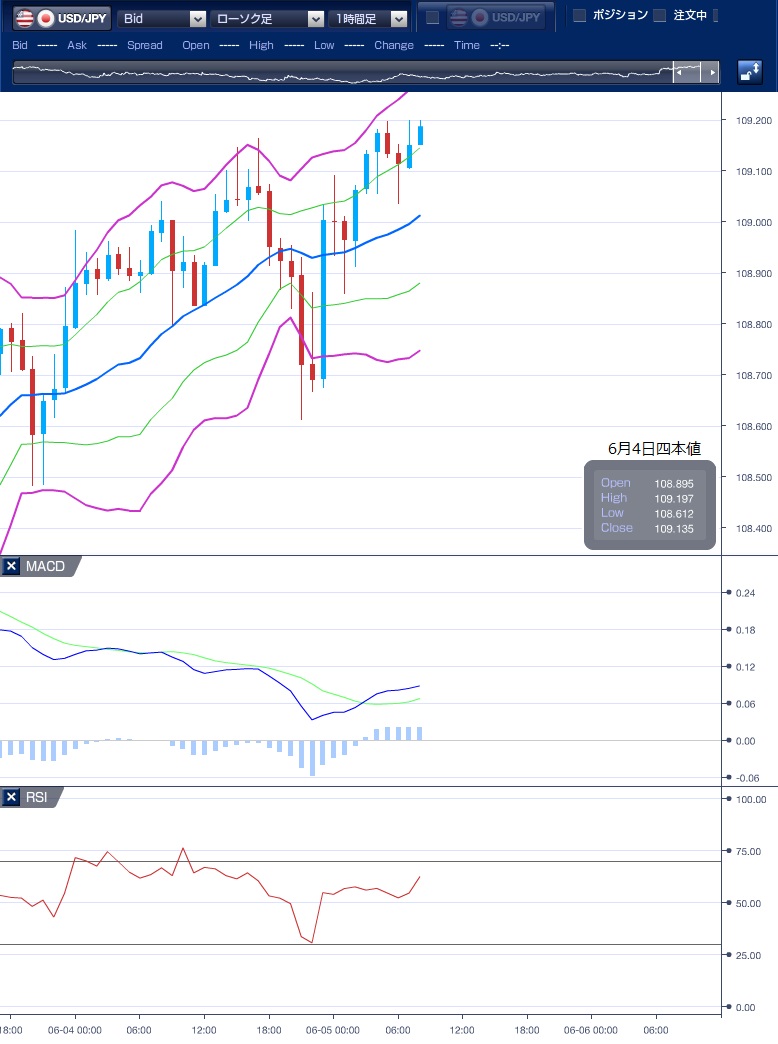Close the RSI indicator panel
Screen dimensions: 778x1044
pos(12,797)
